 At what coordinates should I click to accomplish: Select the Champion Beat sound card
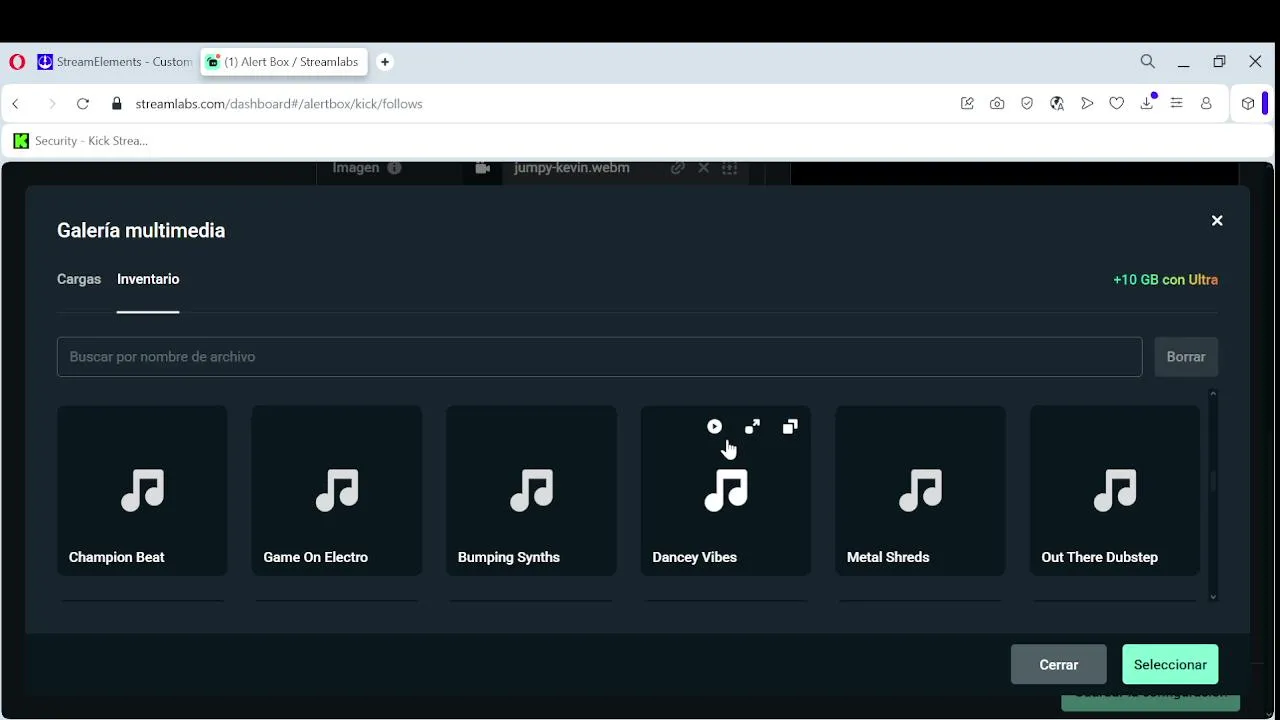[x=142, y=490]
